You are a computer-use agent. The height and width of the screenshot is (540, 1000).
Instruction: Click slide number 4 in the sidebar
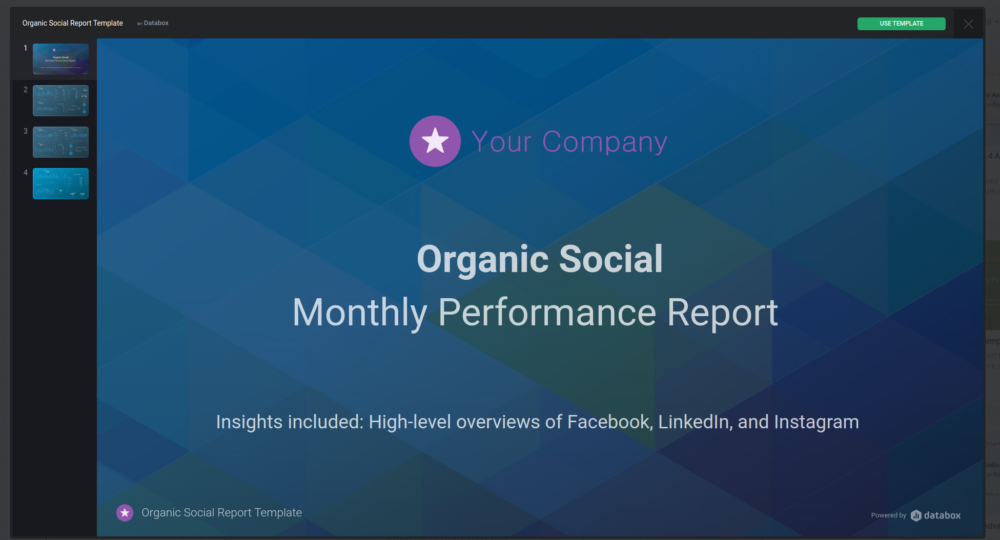tap(26, 172)
